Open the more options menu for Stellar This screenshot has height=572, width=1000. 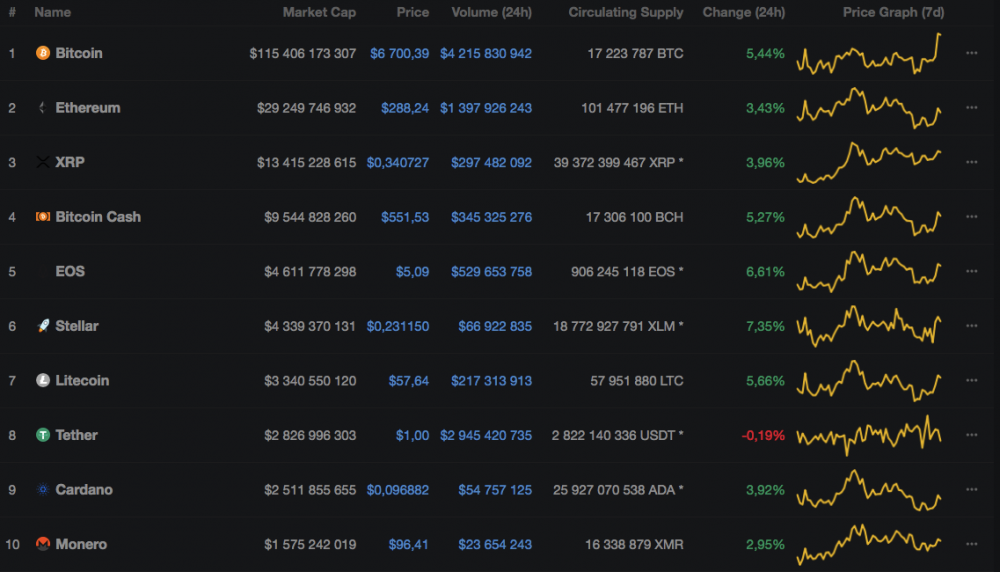[971, 326]
